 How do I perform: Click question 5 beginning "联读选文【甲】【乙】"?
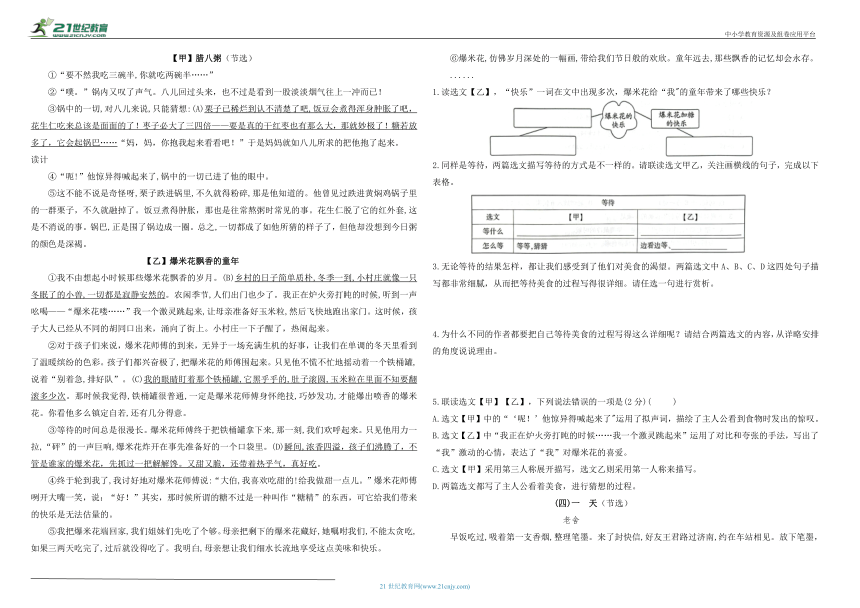pos(555,401)
